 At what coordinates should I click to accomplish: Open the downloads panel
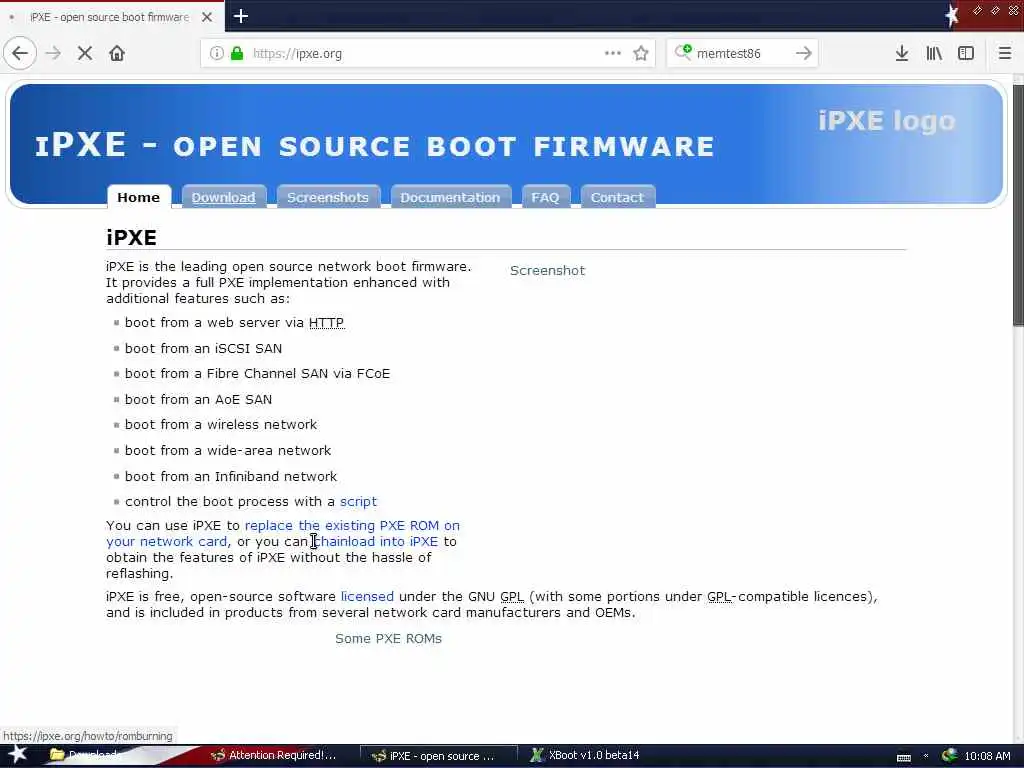tap(902, 53)
